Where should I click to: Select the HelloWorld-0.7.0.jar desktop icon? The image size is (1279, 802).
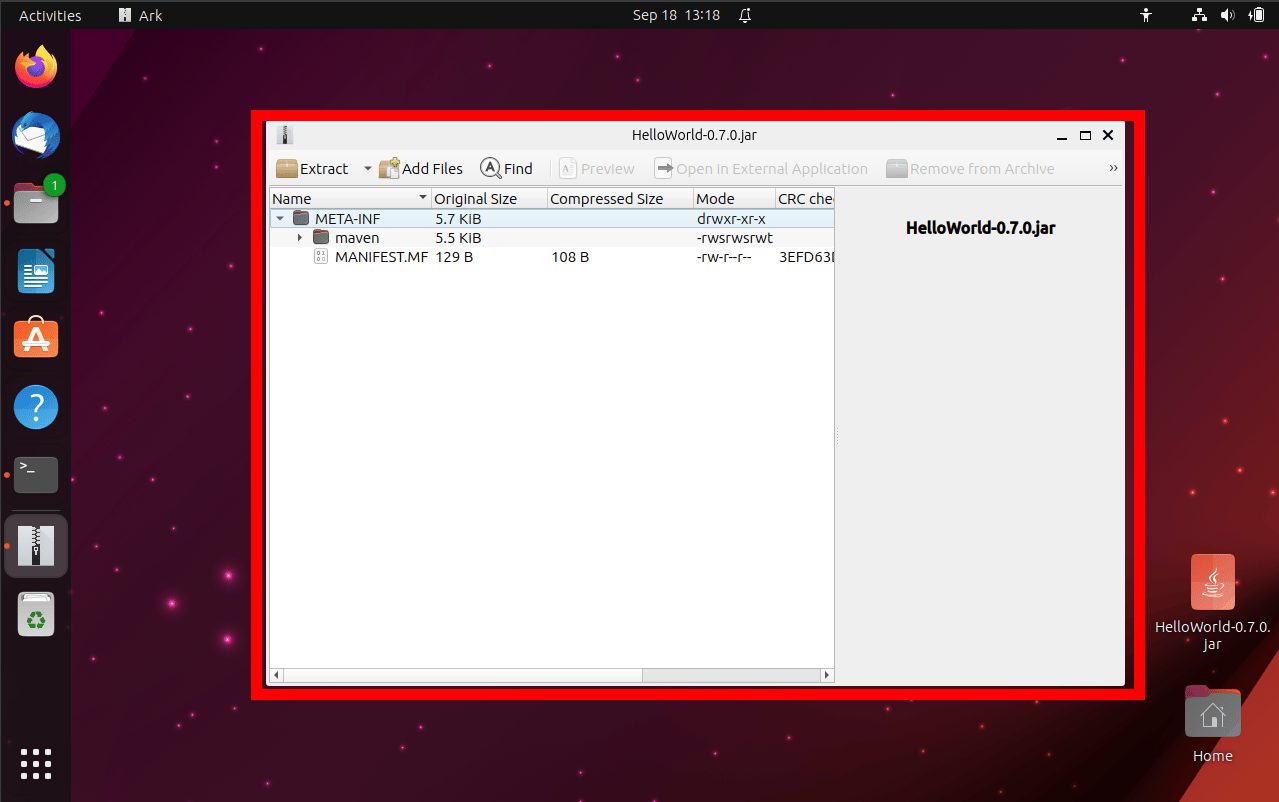(1212, 581)
